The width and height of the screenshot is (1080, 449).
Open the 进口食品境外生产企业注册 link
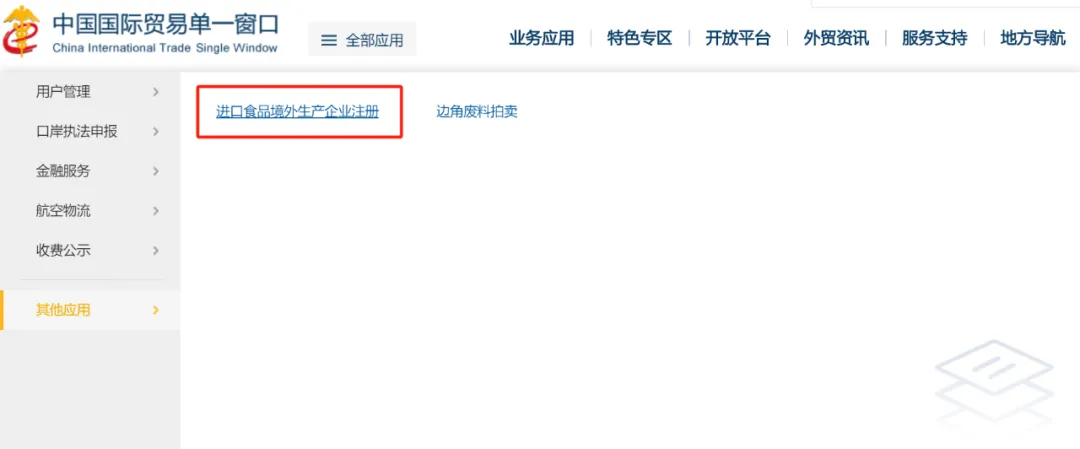298,112
